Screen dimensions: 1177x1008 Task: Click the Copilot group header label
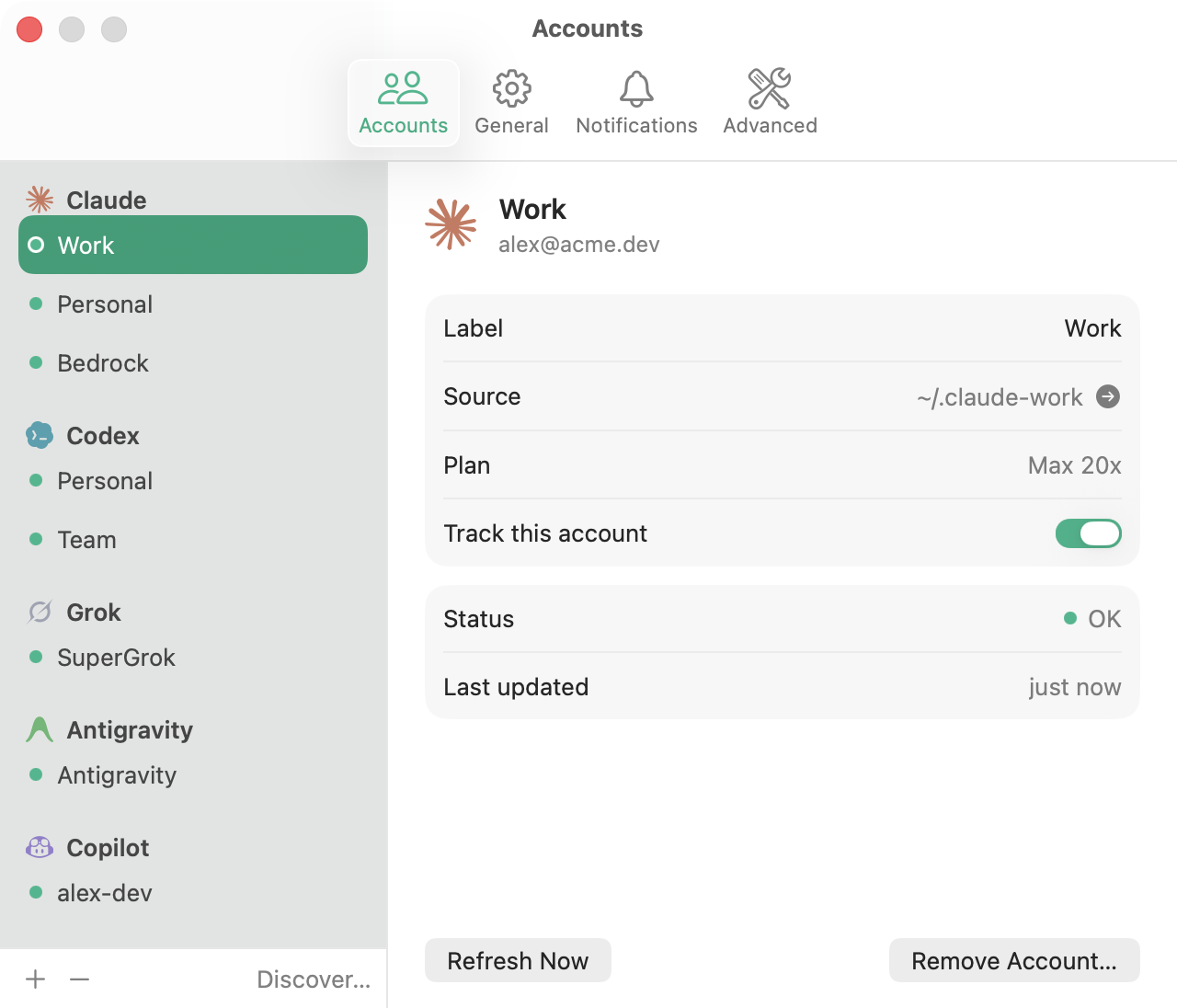point(108,848)
